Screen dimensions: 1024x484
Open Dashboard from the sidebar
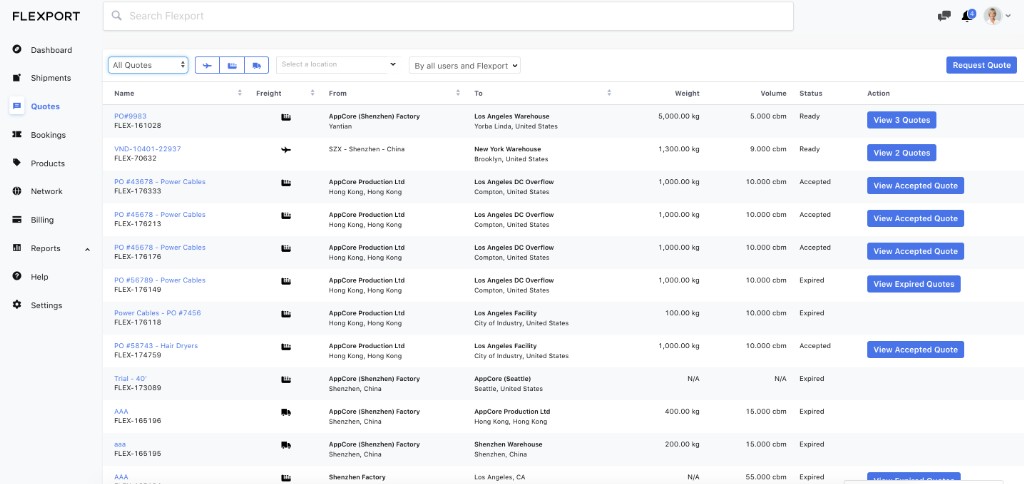point(51,50)
